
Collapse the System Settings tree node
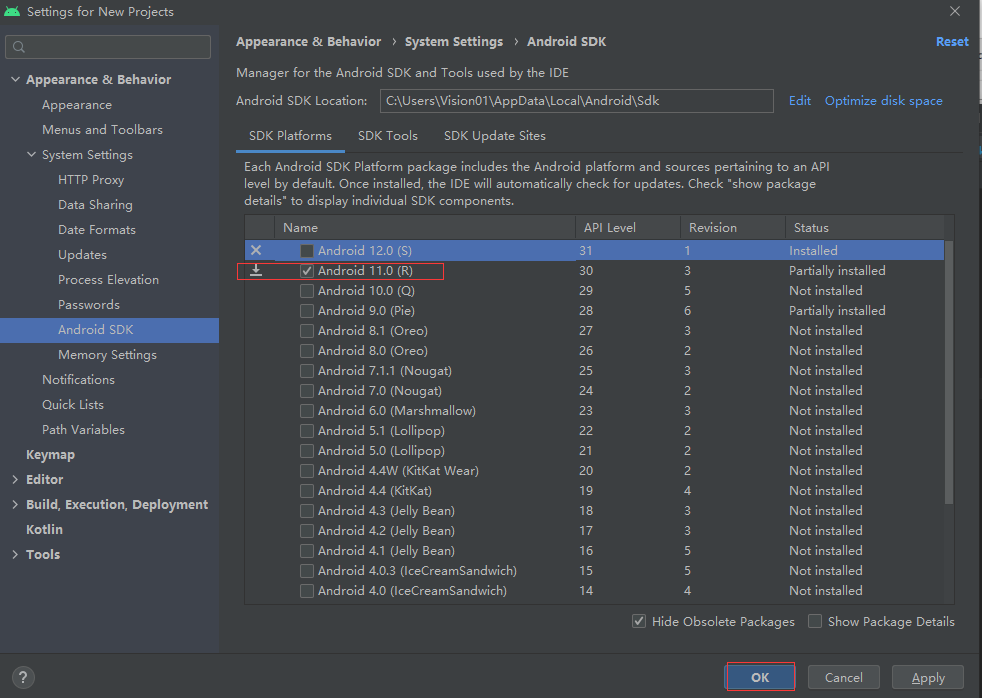31,155
